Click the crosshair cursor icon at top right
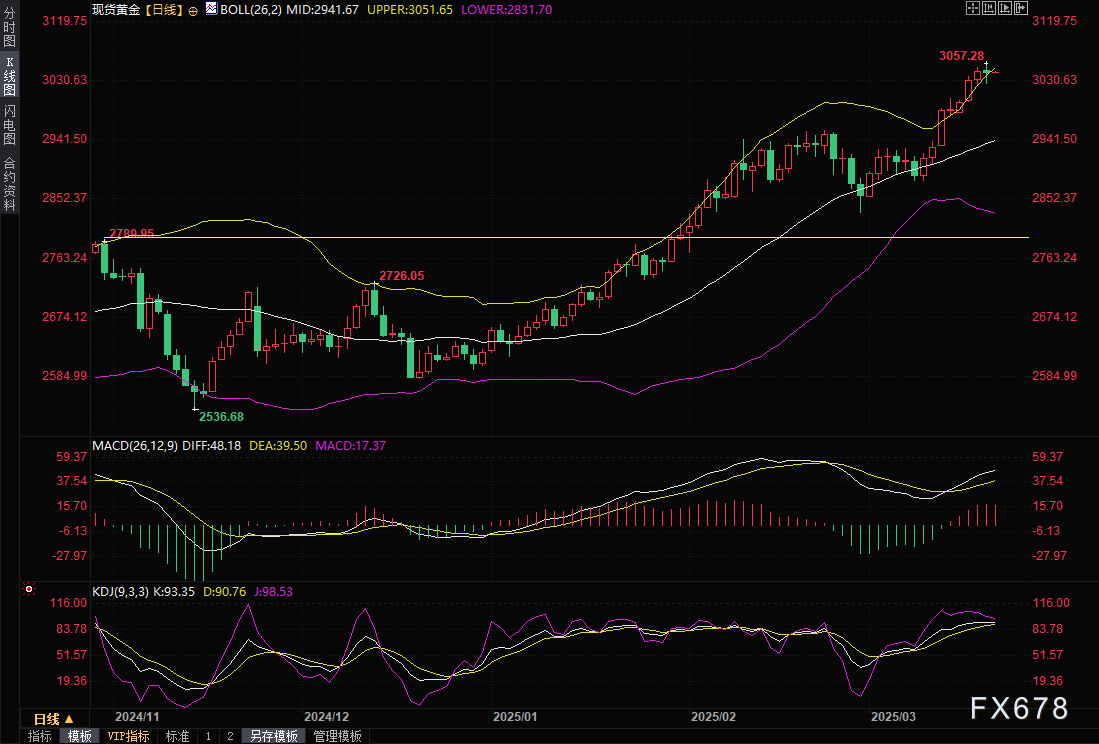The width and height of the screenshot is (1099, 744). (x=972, y=8)
